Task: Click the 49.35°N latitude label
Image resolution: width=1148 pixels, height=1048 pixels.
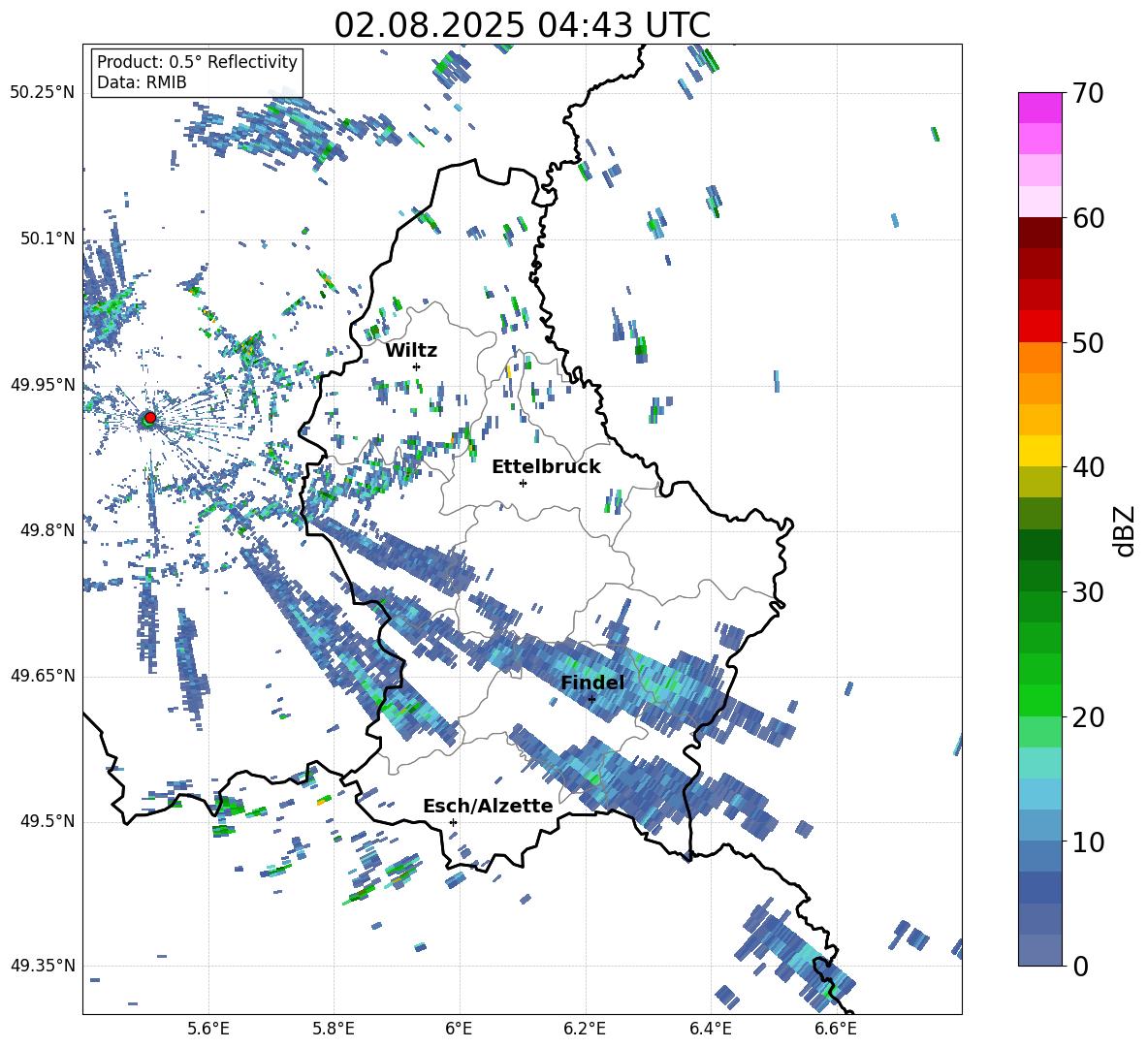Action: pos(42,966)
